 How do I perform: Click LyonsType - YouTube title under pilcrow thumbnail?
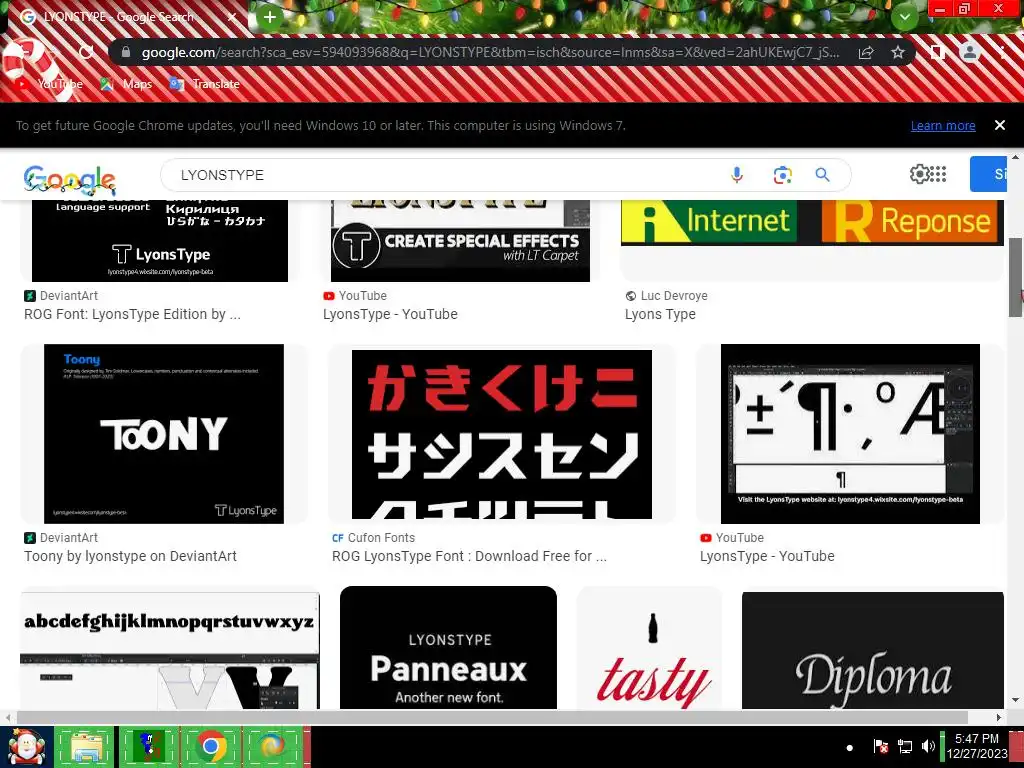tap(767, 556)
